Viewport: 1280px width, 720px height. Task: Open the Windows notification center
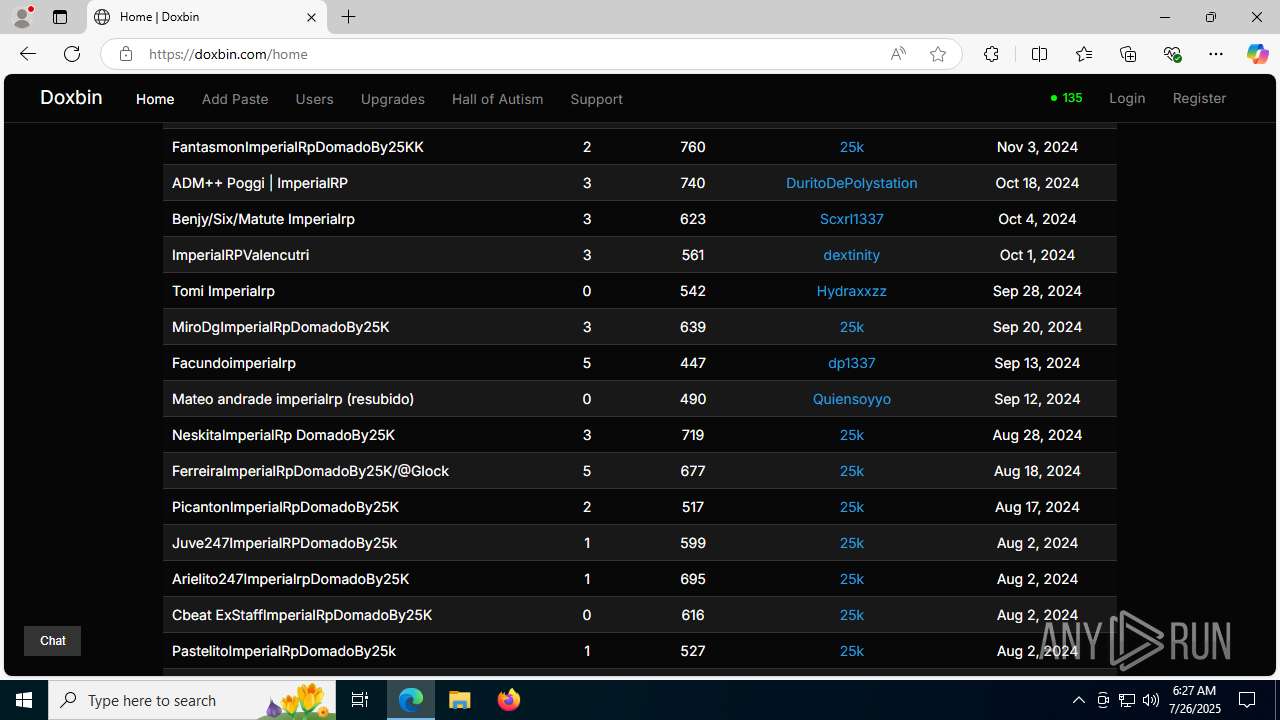coord(1247,700)
